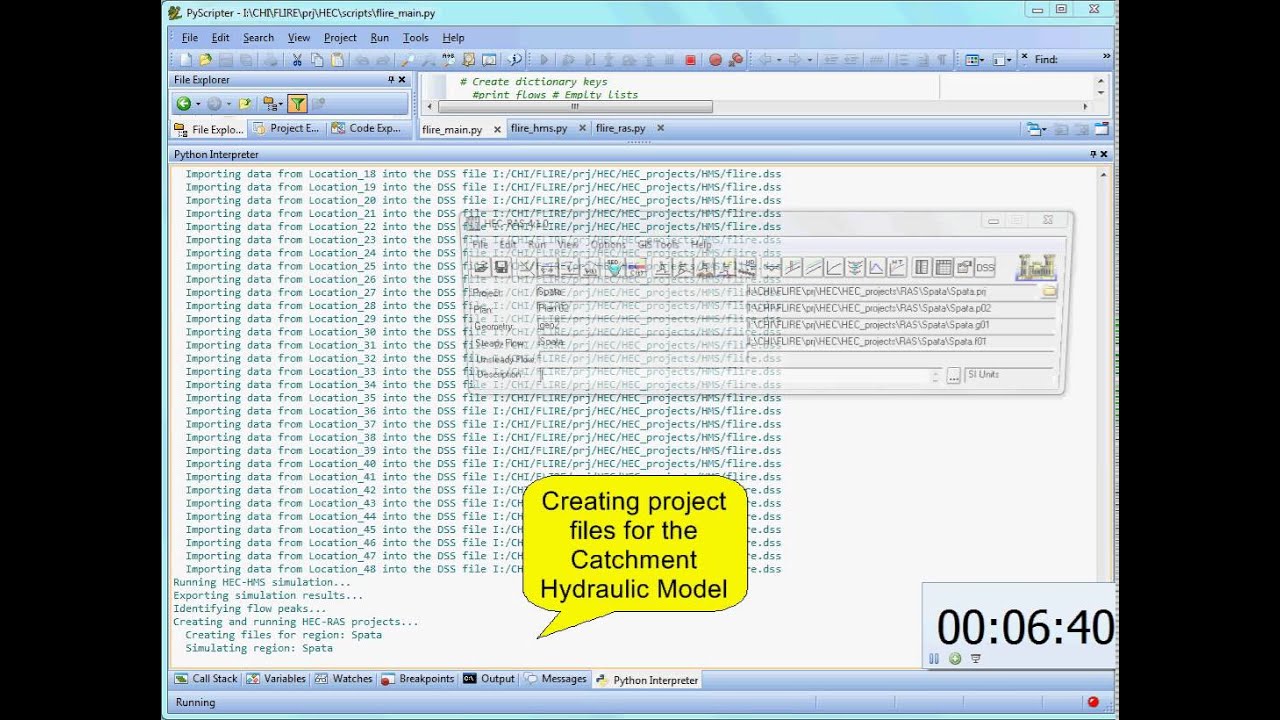The height and width of the screenshot is (720, 1280).
Task: Click the HEC-RAS summary table icon
Action: 944,267
